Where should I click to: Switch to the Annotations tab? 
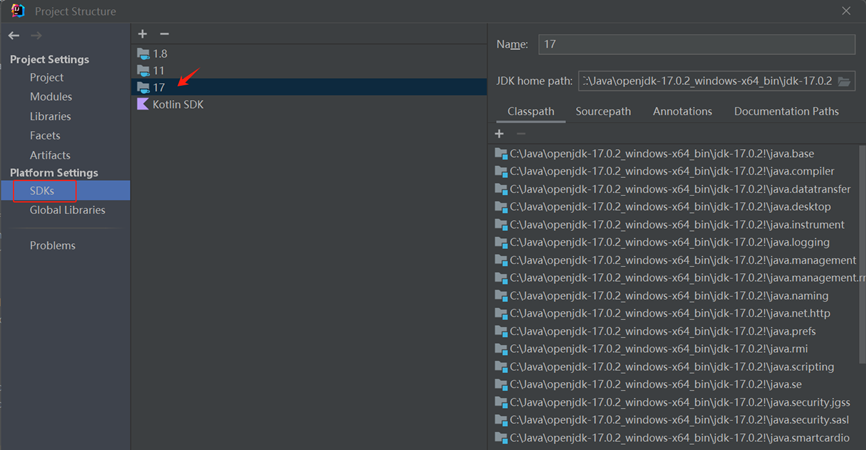point(682,112)
